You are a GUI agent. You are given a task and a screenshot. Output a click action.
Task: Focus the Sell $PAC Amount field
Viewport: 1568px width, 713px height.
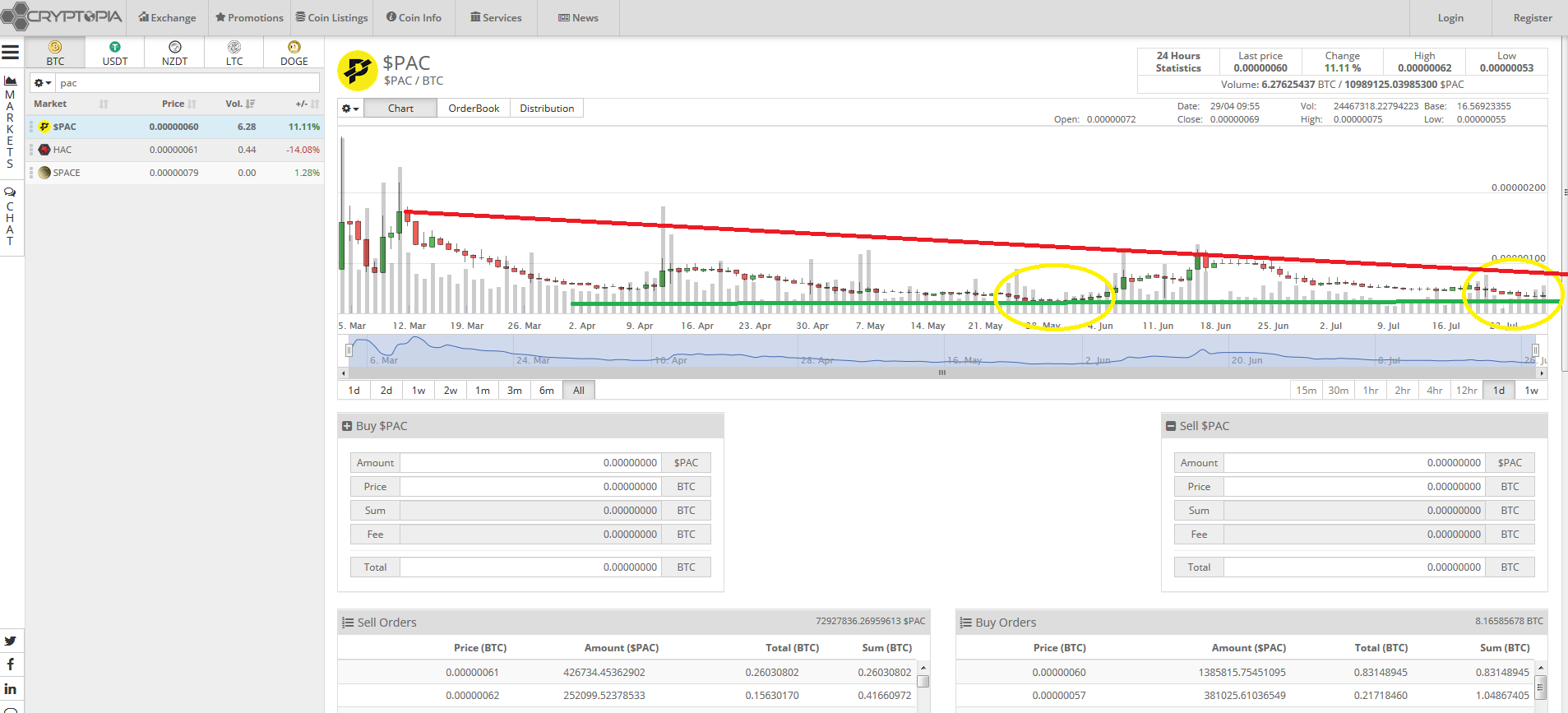[1354, 463]
